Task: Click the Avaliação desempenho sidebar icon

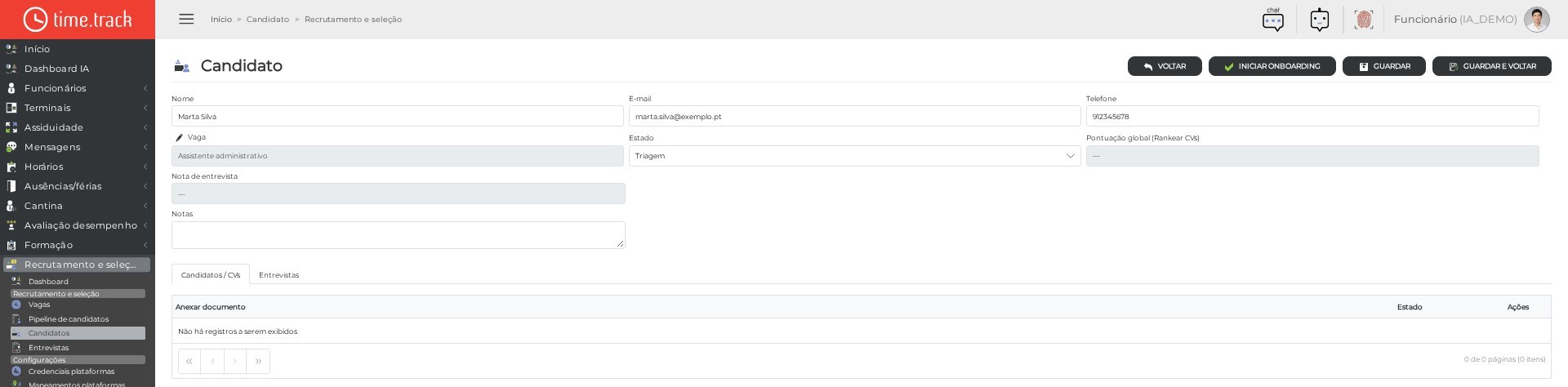Action: pos(11,225)
